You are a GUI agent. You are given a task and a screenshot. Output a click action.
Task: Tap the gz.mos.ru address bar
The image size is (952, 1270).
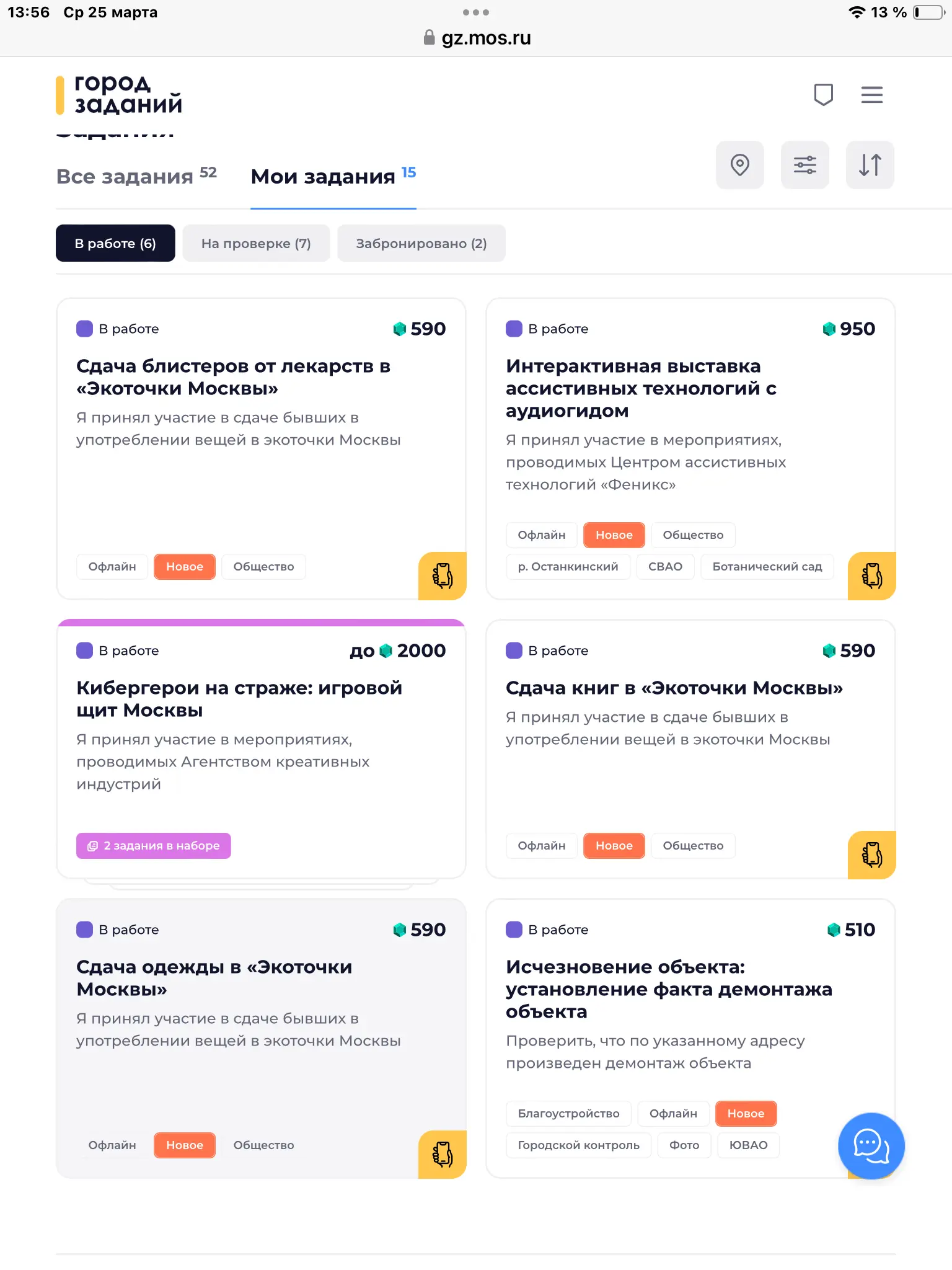476,38
